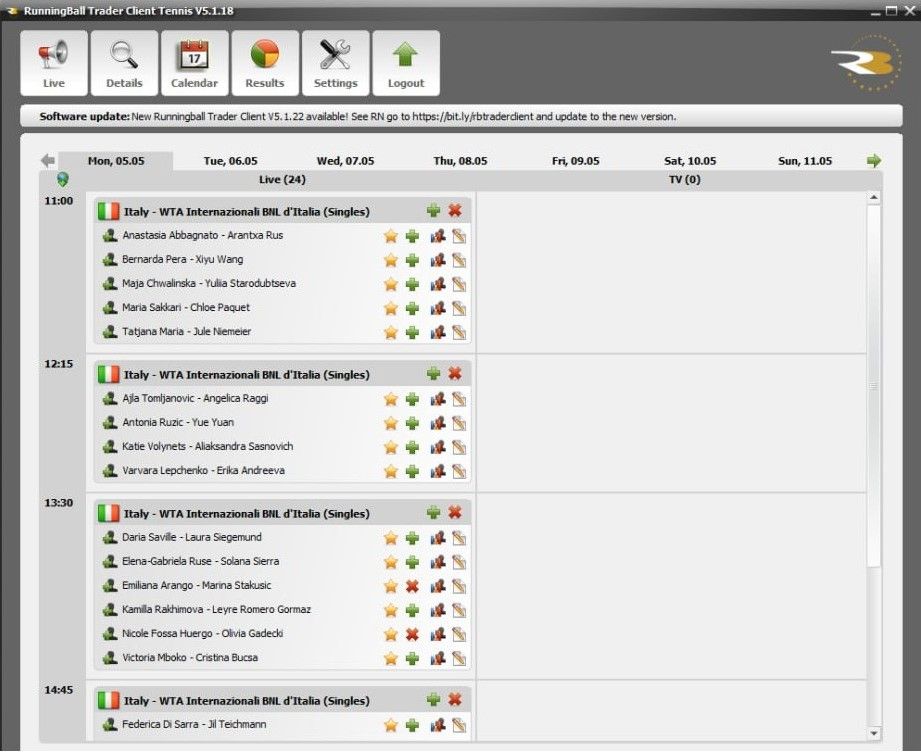Click the player icon beside Maja Chwalinska - Yulia Starodubtseva

pyautogui.click(x=110, y=284)
